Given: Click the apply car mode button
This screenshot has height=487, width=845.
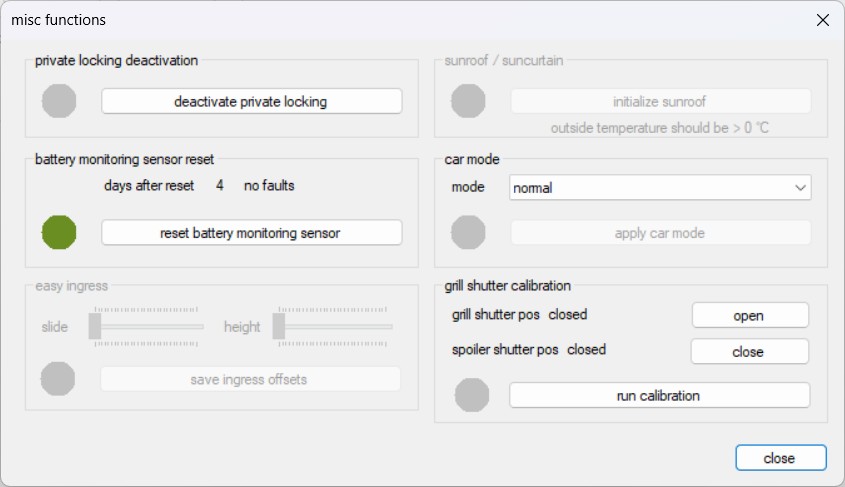Looking at the screenshot, I should click(660, 233).
